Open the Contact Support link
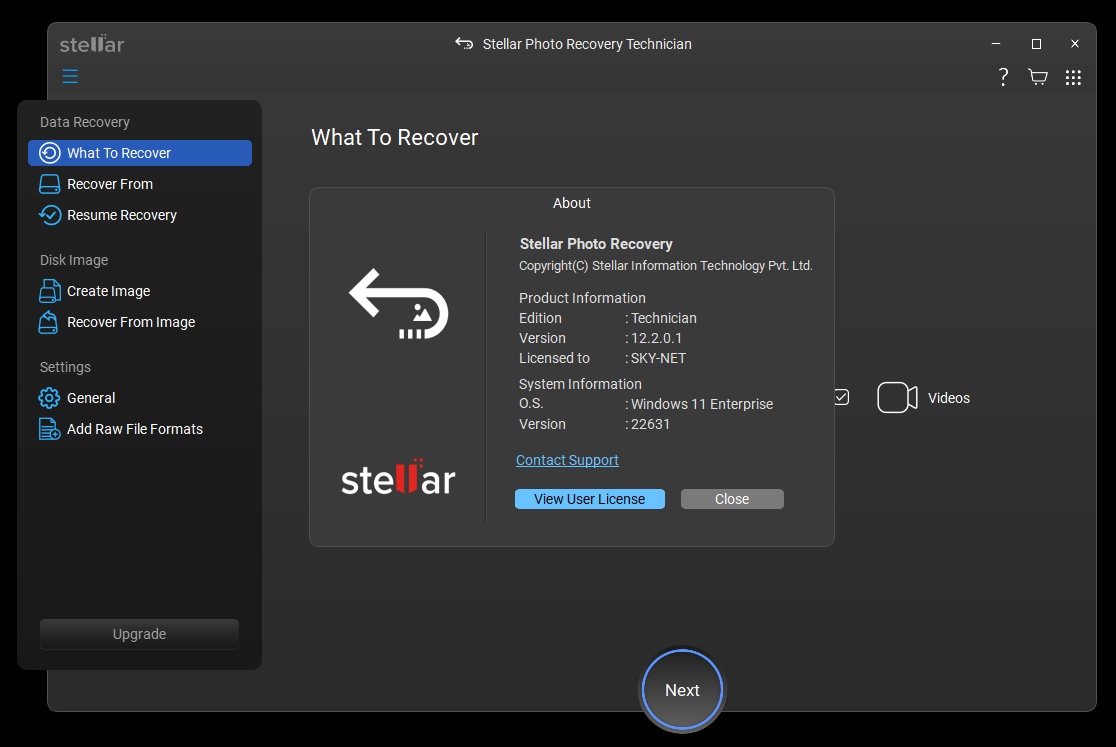 (567, 460)
